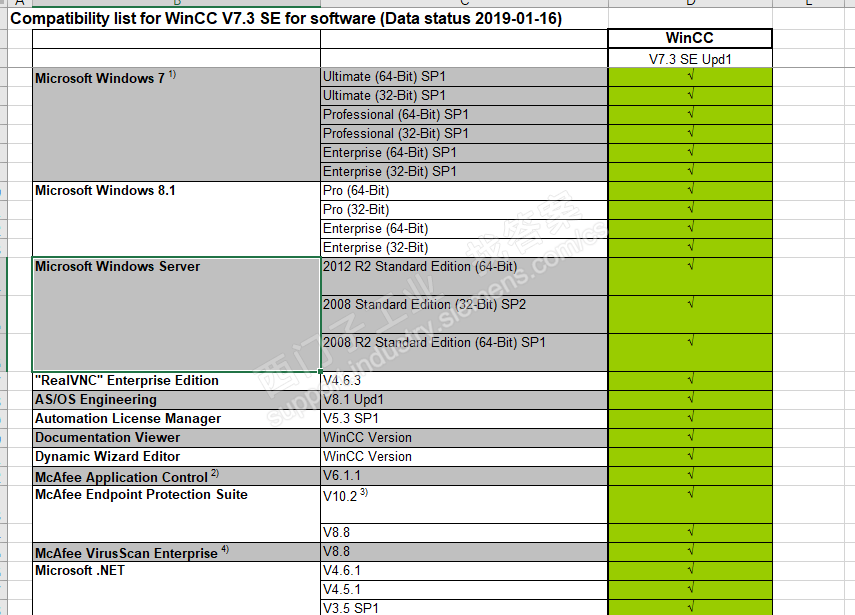Click green checkmark for Pro (64-Bit)
This screenshot has height=615, width=855.
pos(690,190)
